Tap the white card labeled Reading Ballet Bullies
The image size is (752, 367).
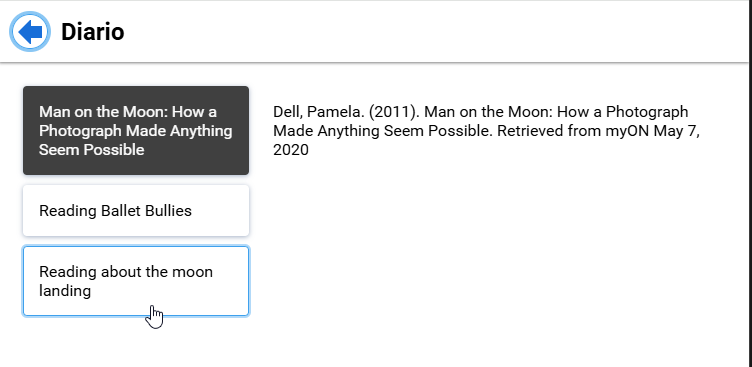click(136, 211)
